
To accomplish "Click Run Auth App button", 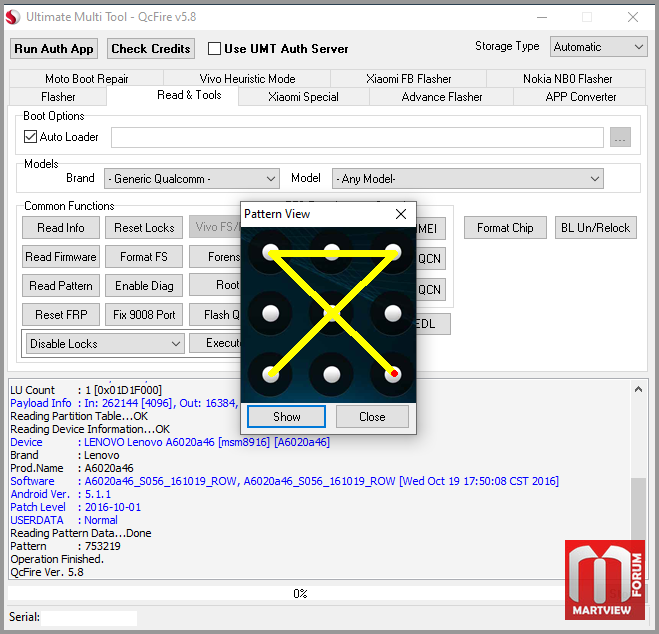I will (54, 49).
